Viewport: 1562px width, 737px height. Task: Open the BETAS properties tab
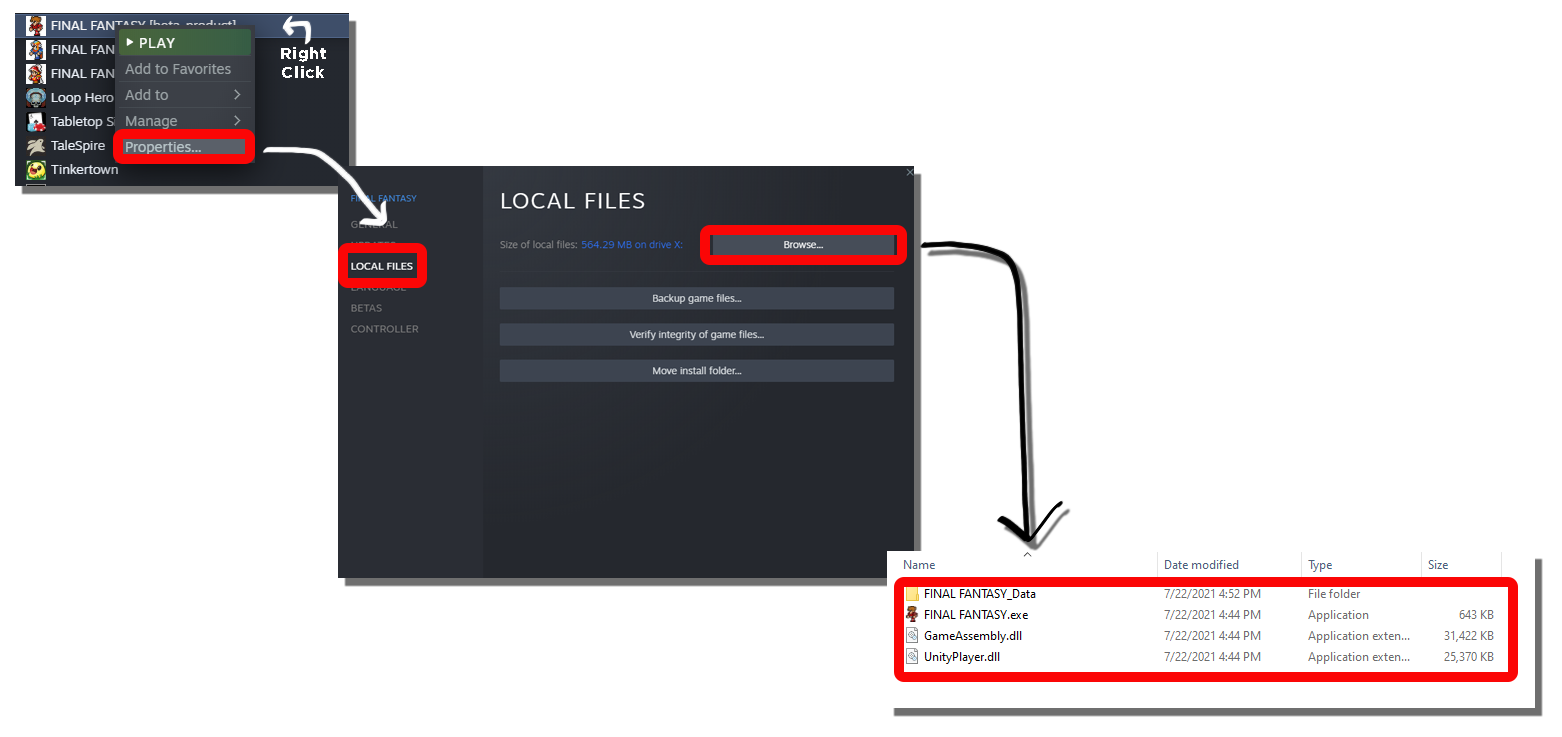point(366,308)
